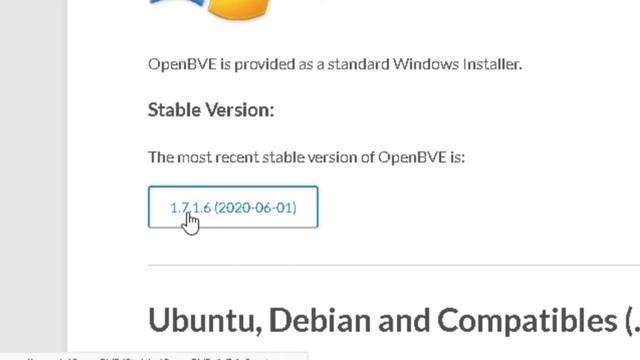Click the word 'Compatibles' in heading

coord(527,320)
